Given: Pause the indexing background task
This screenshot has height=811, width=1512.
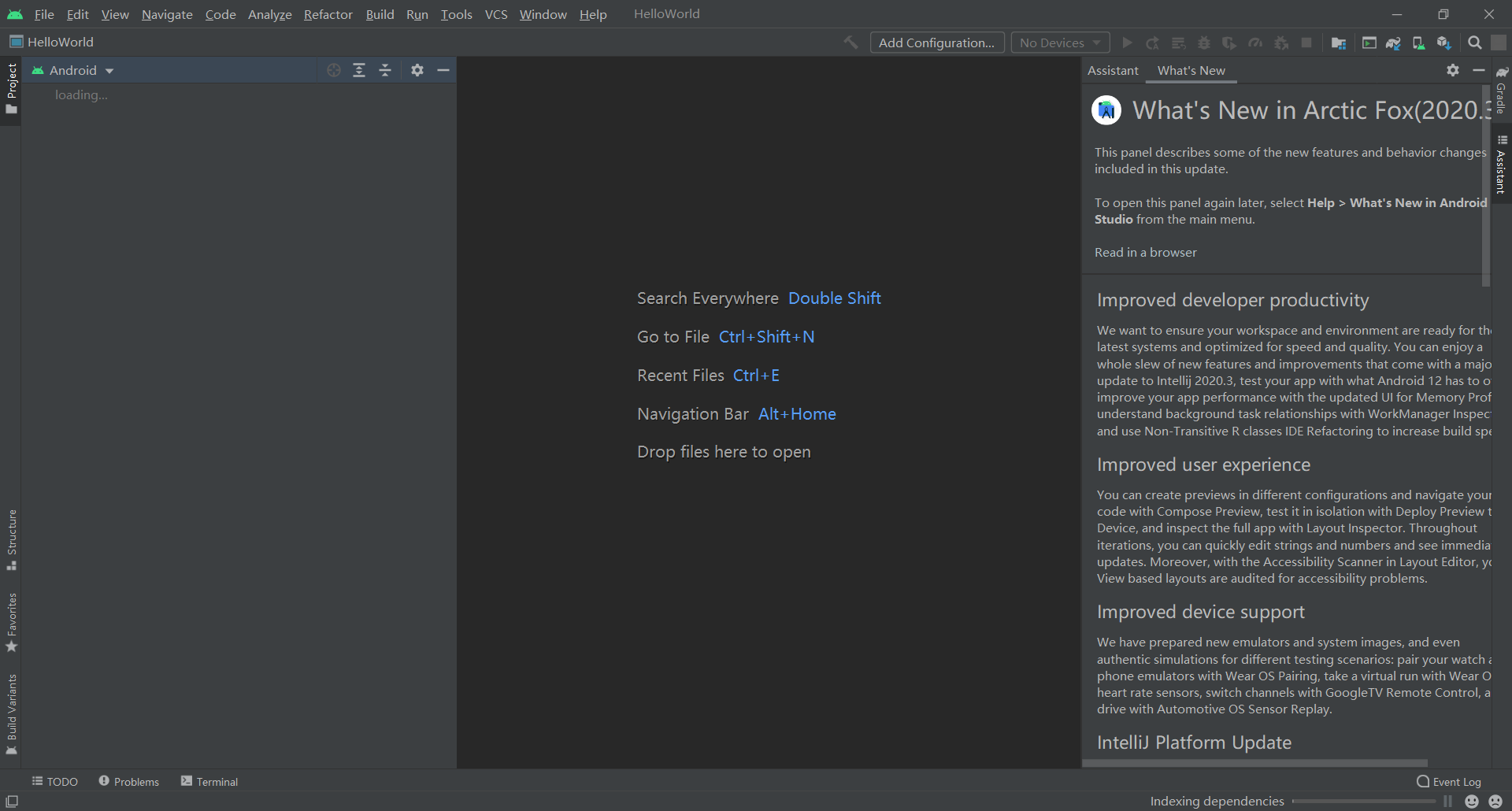Looking at the screenshot, I should [1447, 802].
